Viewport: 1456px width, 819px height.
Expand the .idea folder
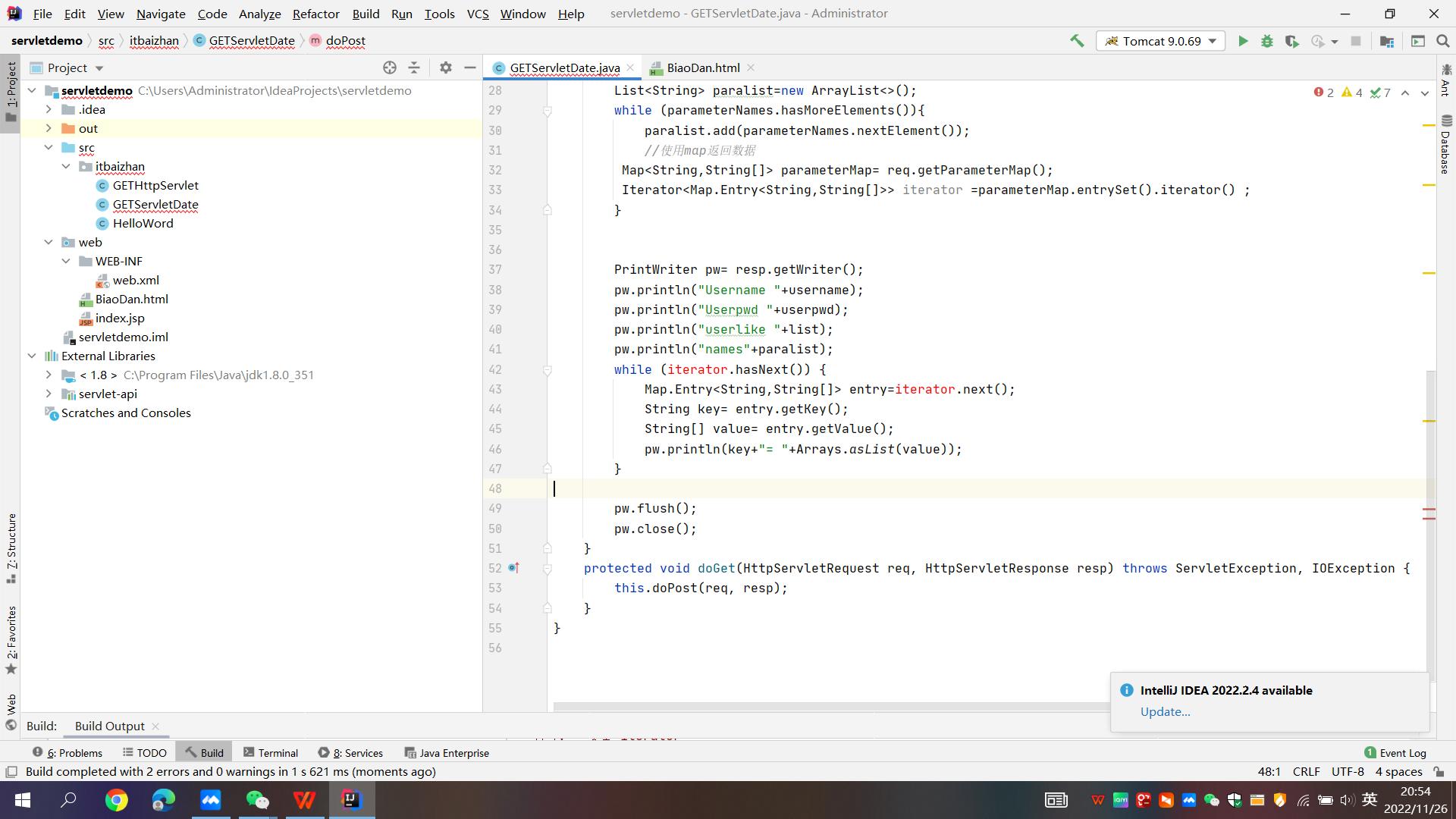49,109
